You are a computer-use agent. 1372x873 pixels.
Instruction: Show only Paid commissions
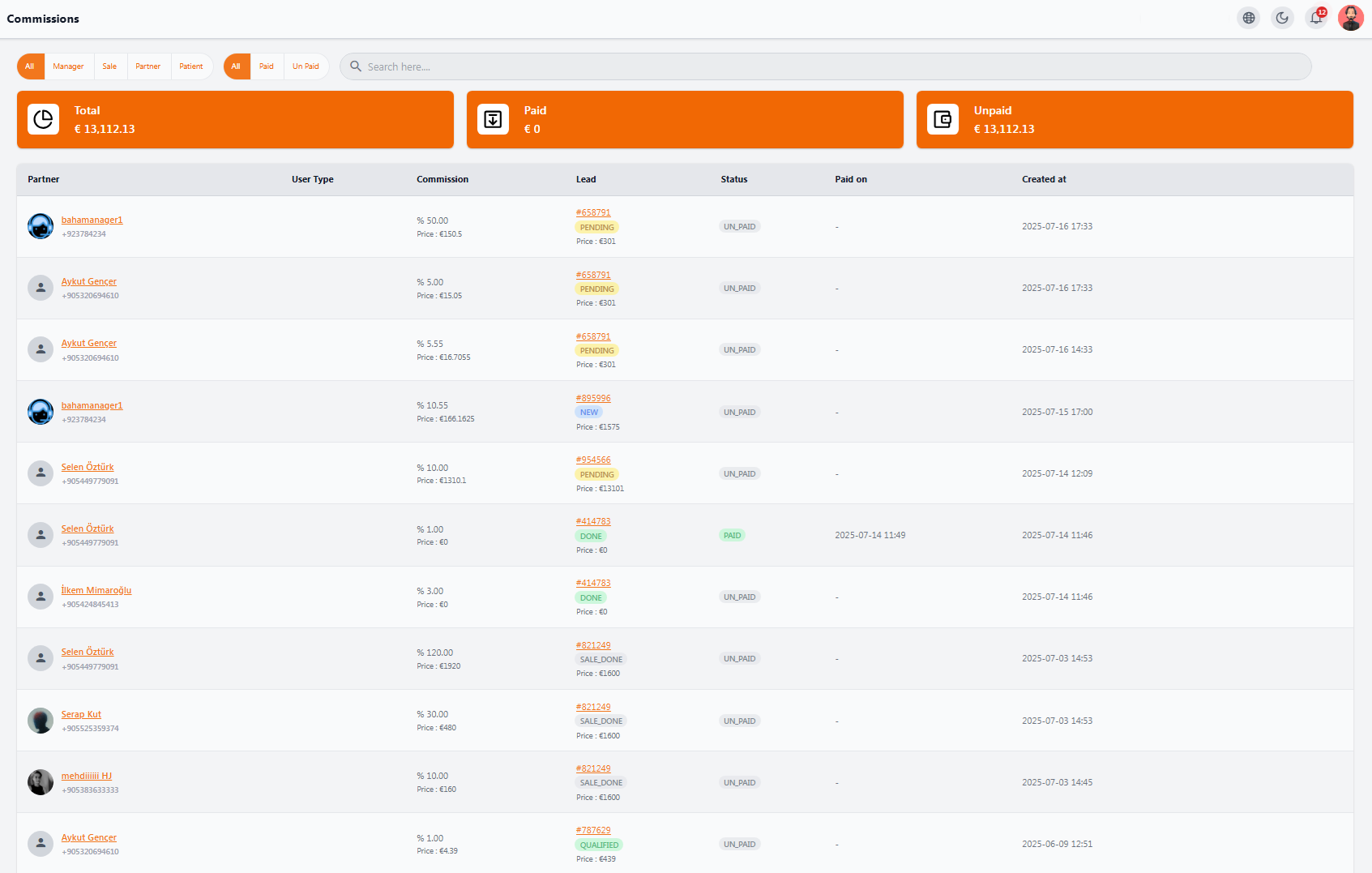267,66
